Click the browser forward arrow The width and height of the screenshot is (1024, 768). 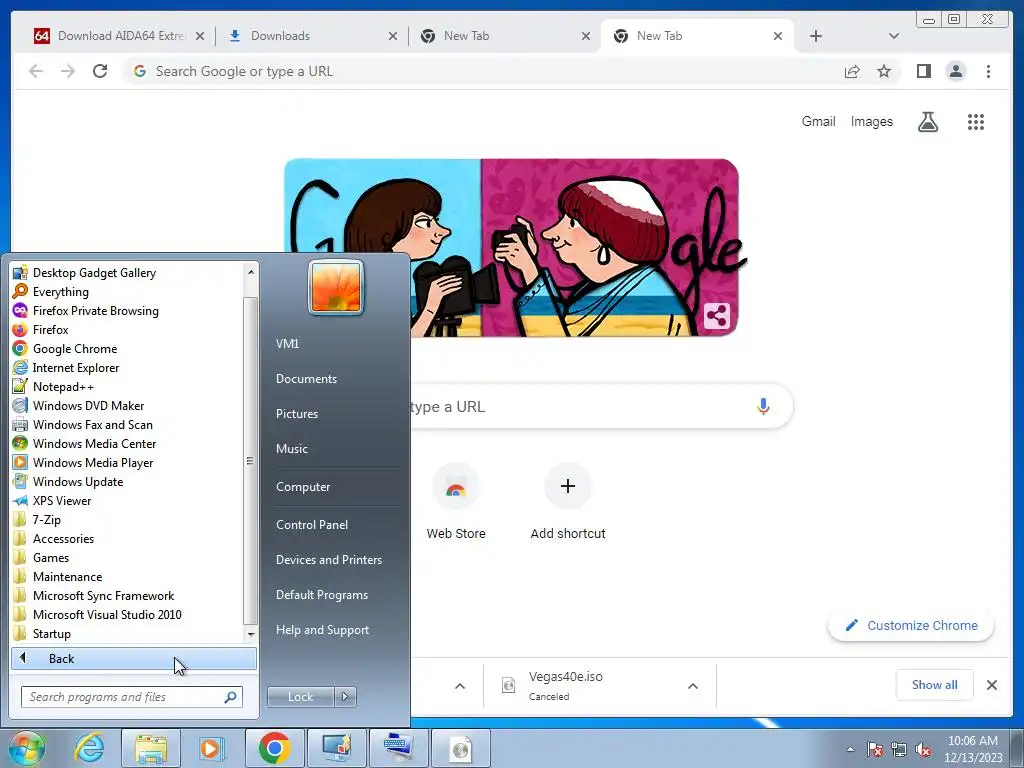tap(68, 71)
